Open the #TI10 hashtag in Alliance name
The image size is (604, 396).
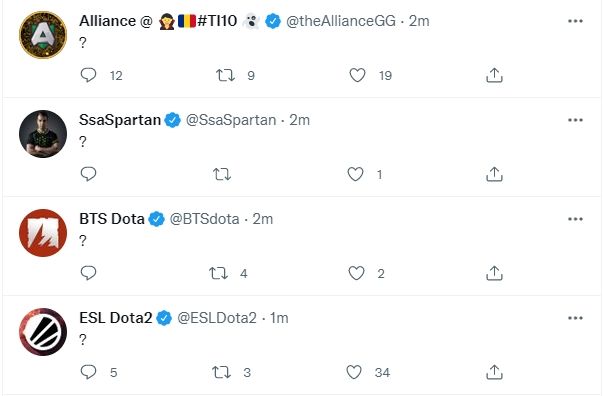click(217, 21)
